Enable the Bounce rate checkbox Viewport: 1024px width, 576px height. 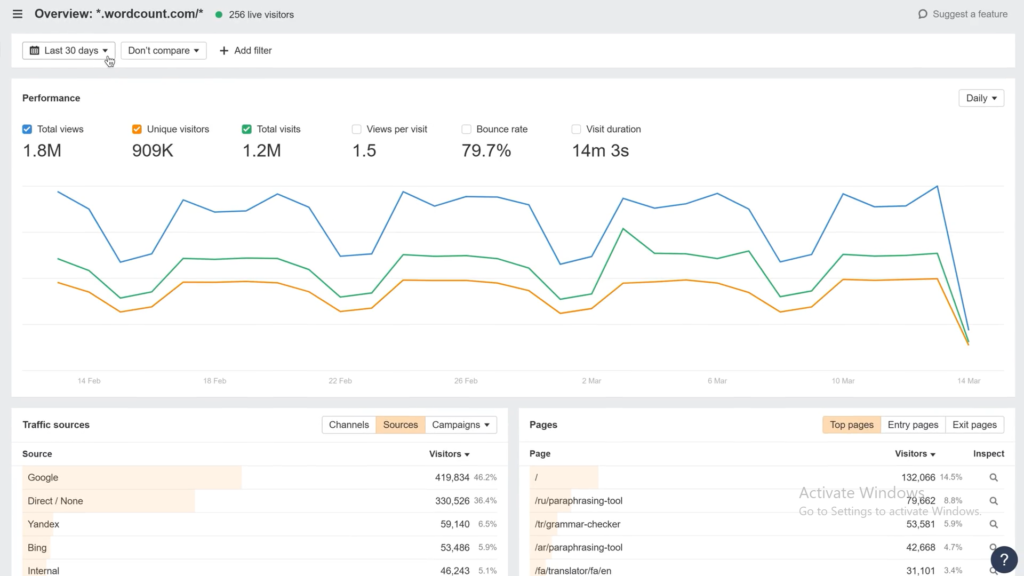click(x=467, y=129)
